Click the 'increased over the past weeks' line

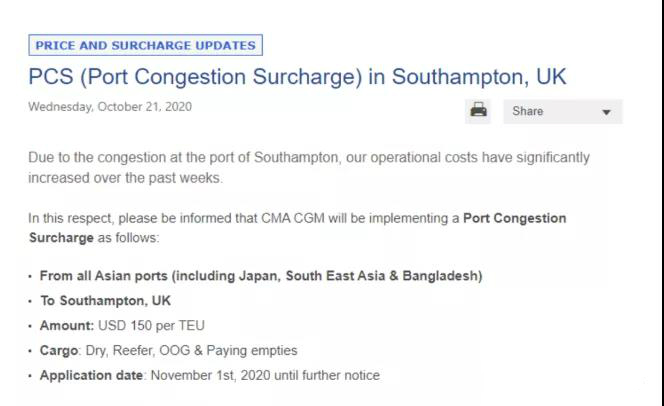tap(125, 178)
